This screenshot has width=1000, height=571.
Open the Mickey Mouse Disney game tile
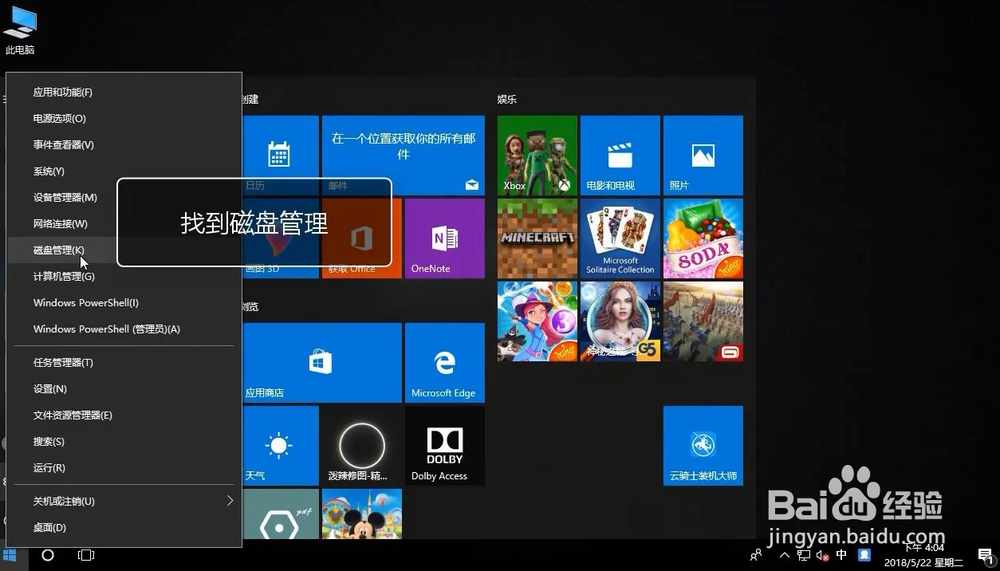362,514
